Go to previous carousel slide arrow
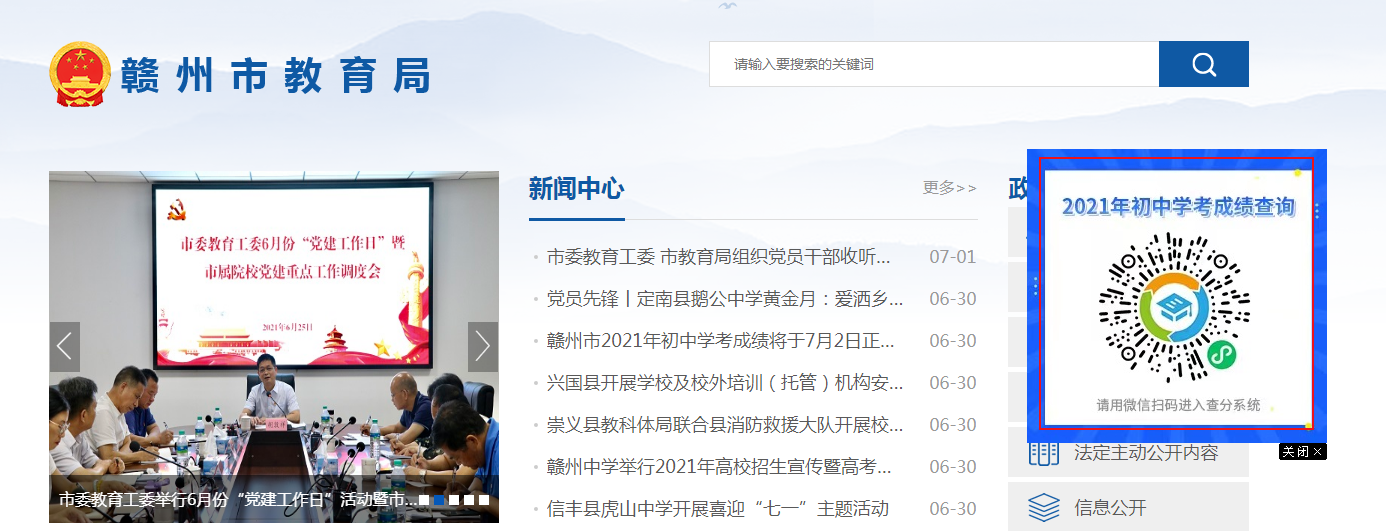The width and height of the screenshot is (1386, 531). coord(64,347)
